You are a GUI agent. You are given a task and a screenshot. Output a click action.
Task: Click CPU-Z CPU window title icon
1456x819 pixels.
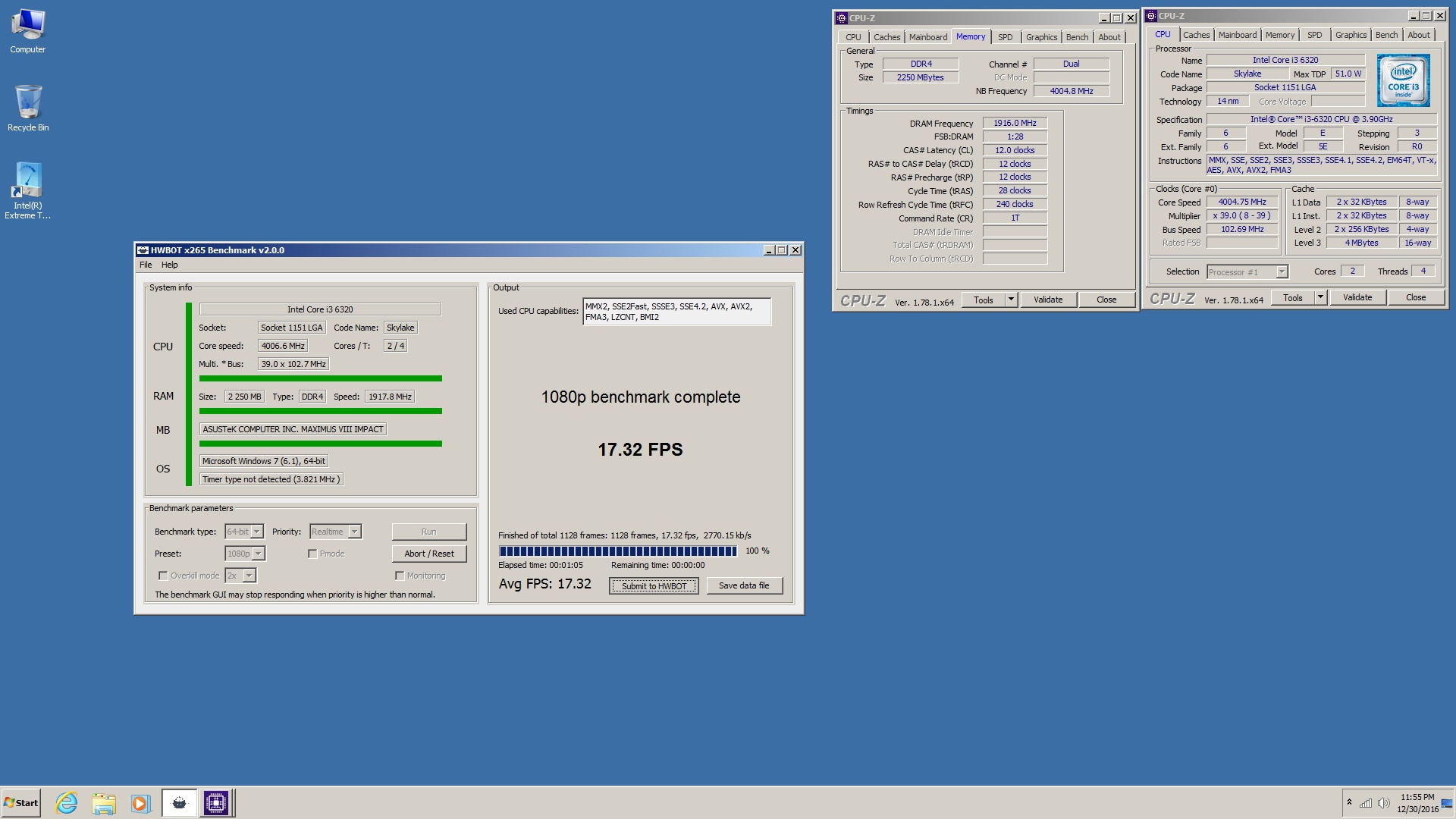pos(1150,16)
